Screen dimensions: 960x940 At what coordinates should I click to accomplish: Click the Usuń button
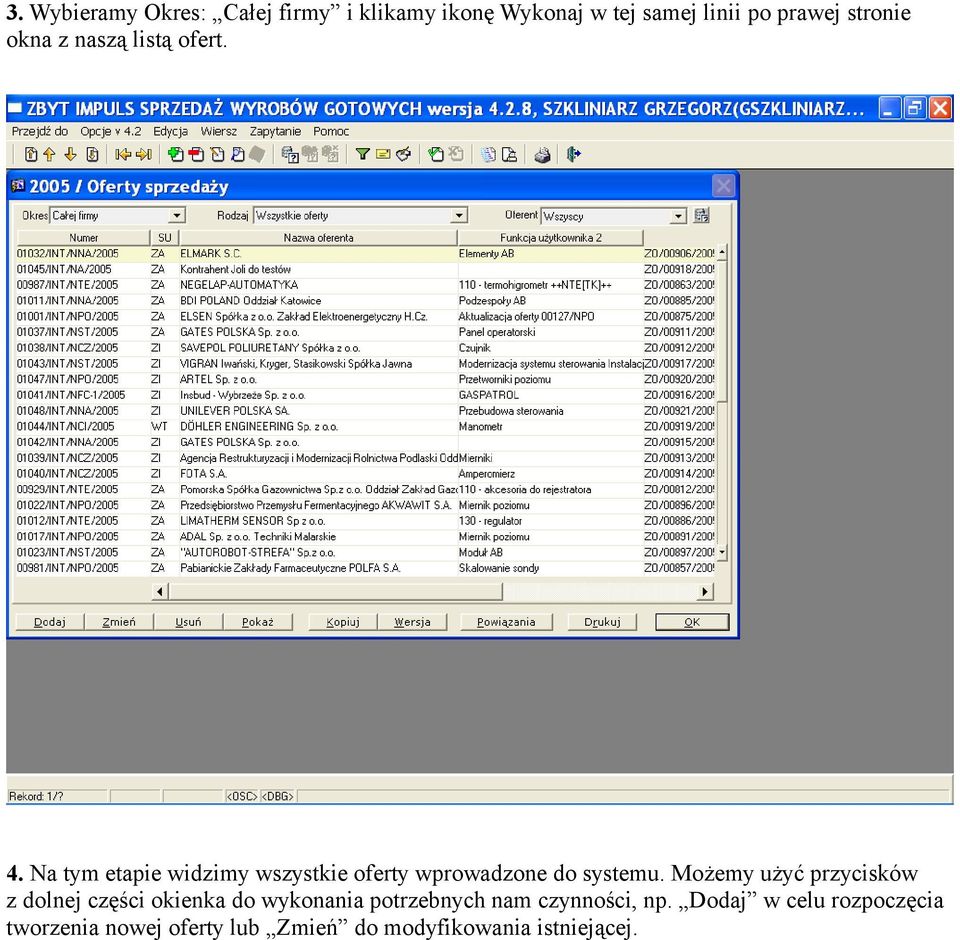[x=188, y=622]
